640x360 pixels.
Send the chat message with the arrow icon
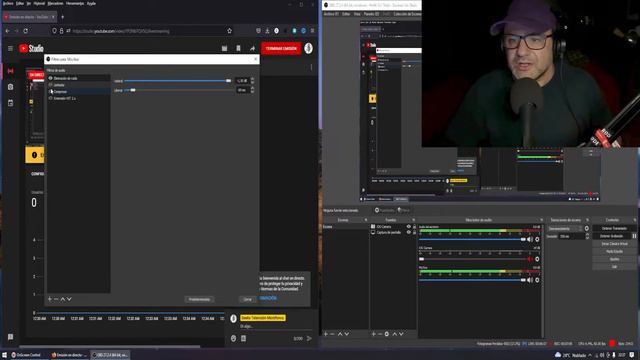(x=309, y=338)
